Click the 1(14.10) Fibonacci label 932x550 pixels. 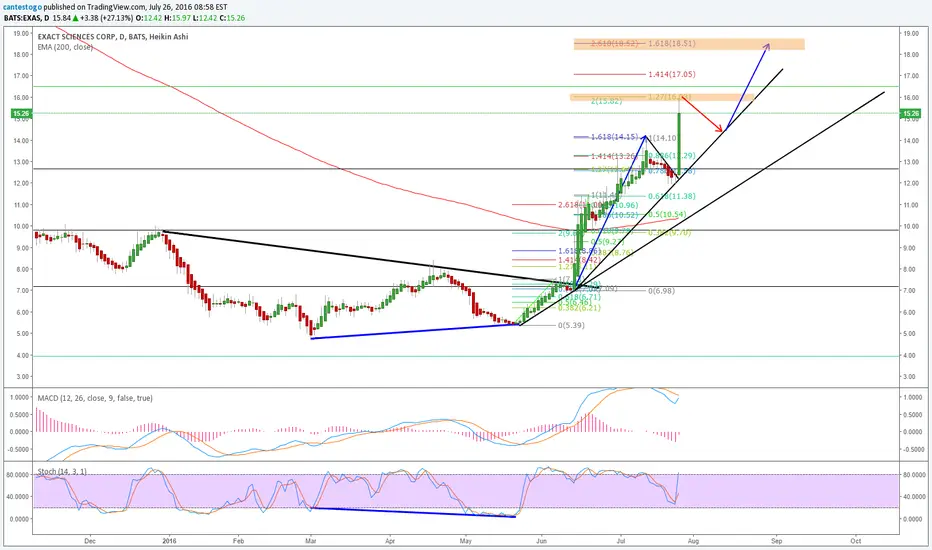(x=662, y=138)
